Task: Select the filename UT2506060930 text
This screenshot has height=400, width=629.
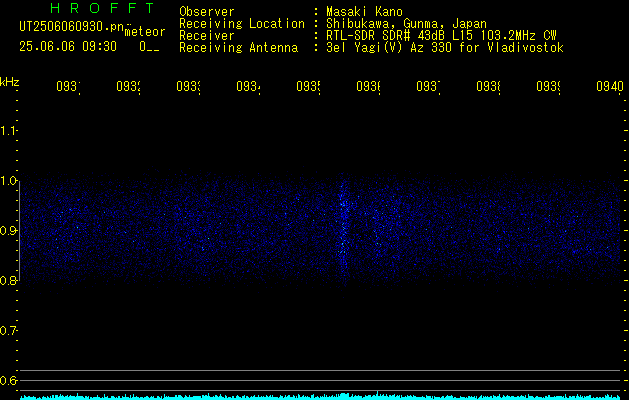Action: (72, 26)
